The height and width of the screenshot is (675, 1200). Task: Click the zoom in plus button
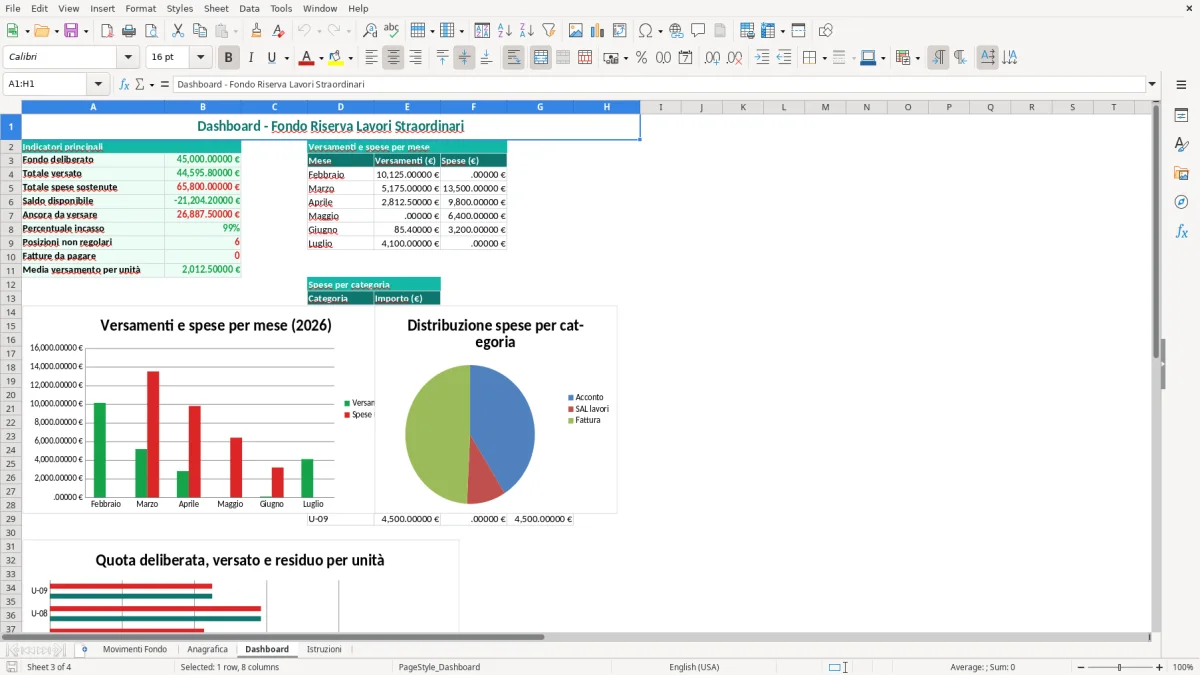[1160, 667]
